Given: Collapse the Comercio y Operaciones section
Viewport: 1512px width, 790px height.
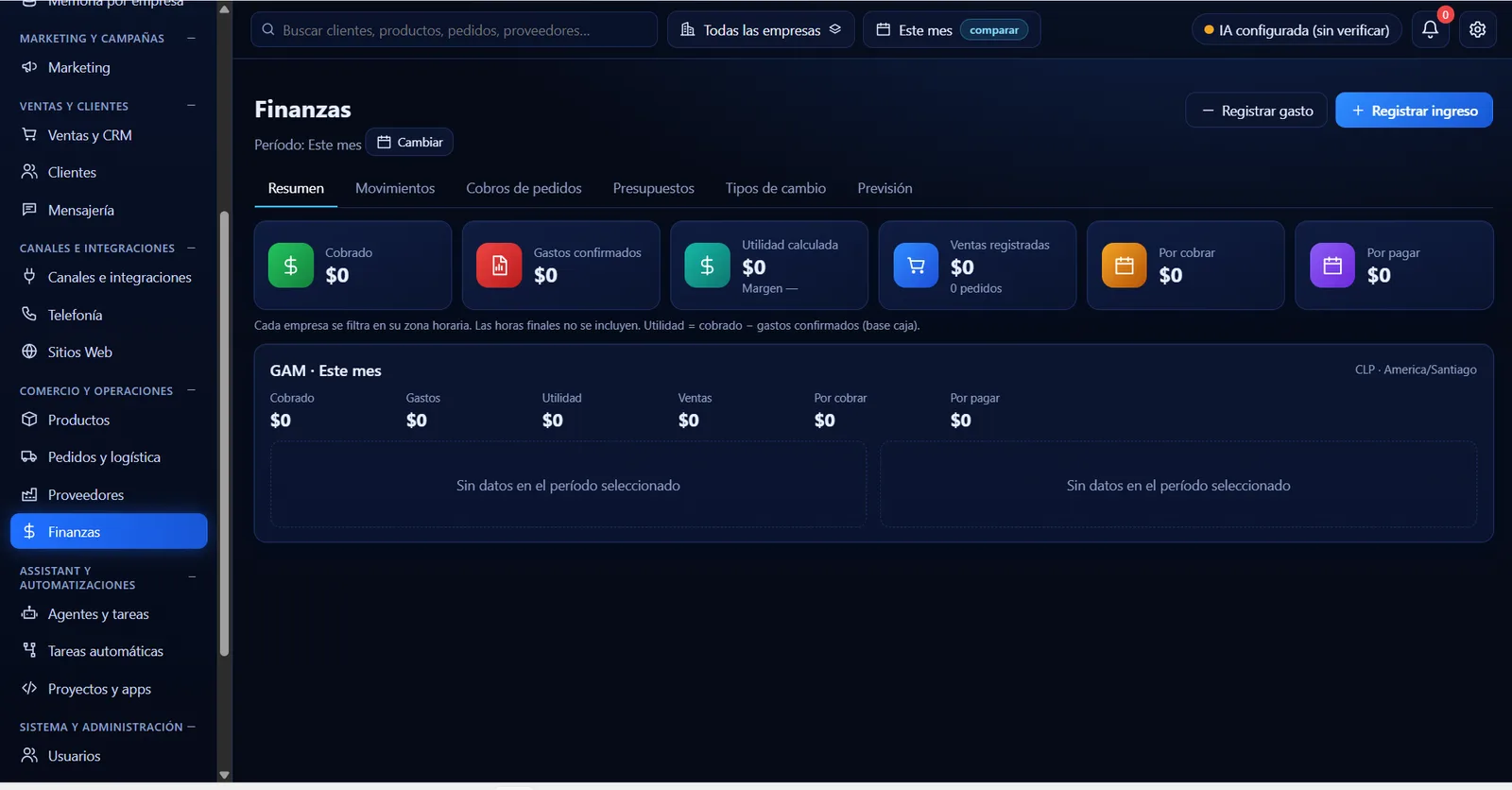Looking at the screenshot, I should tap(191, 390).
